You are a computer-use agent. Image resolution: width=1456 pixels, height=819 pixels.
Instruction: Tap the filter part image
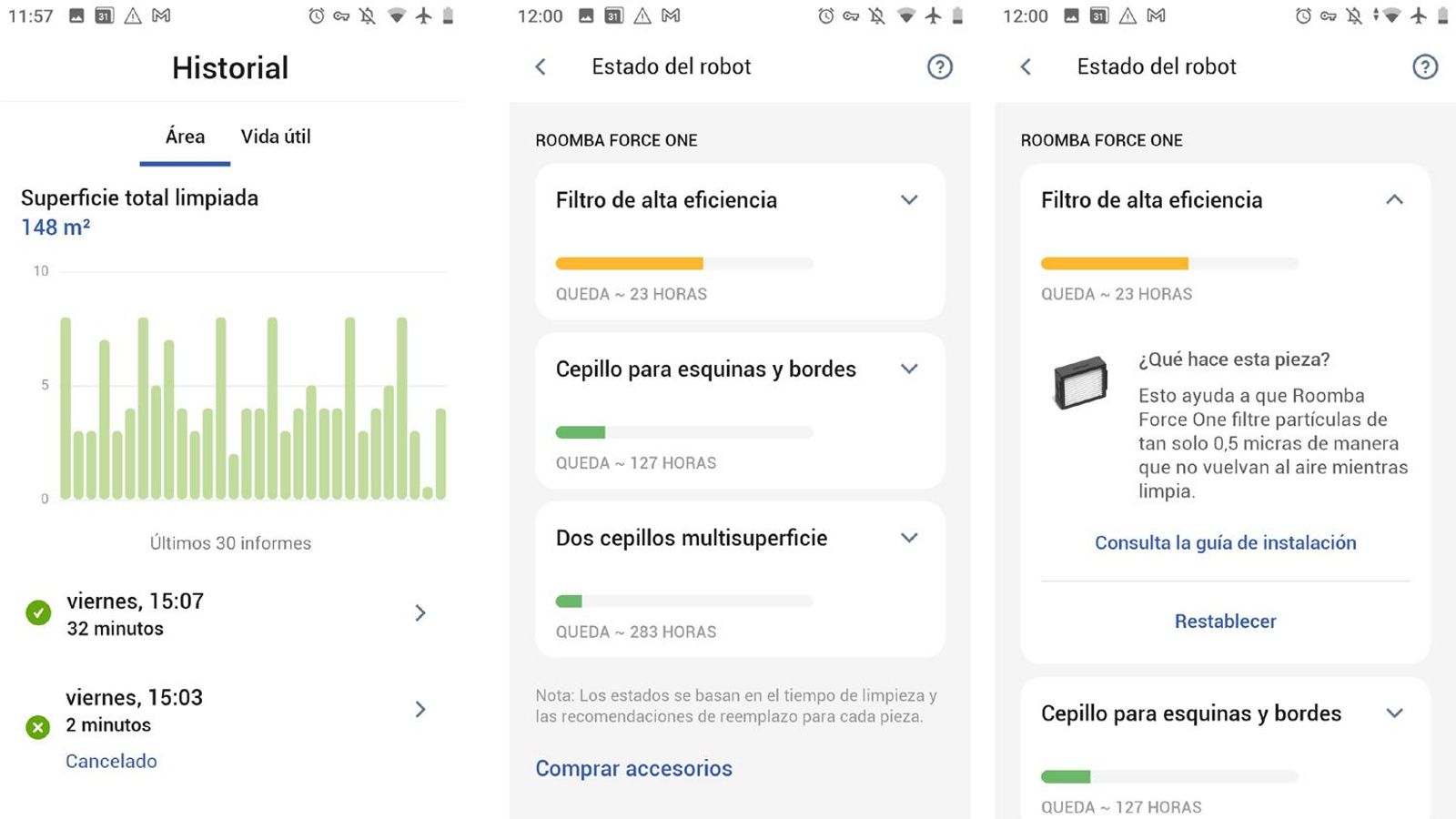[x=1079, y=384]
